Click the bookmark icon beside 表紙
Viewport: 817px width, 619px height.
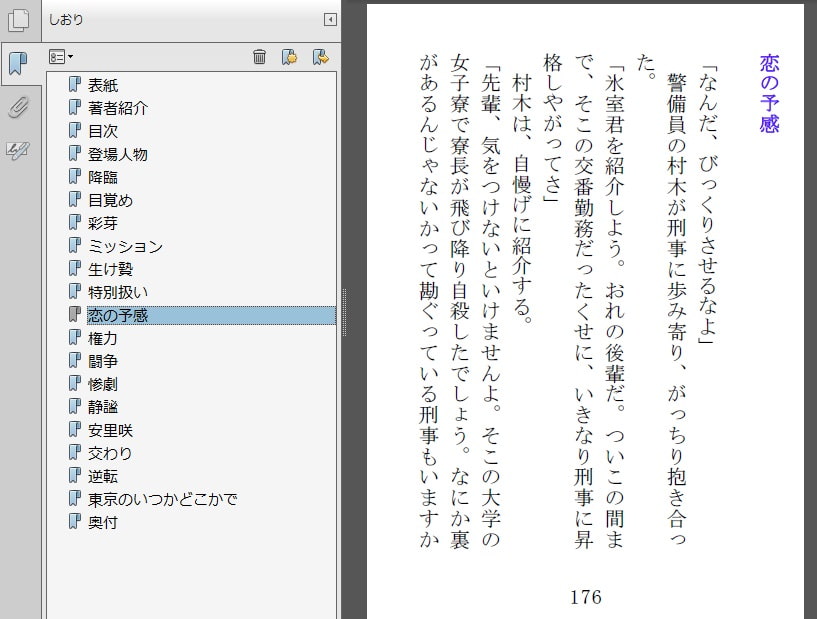[x=75, y=84]
